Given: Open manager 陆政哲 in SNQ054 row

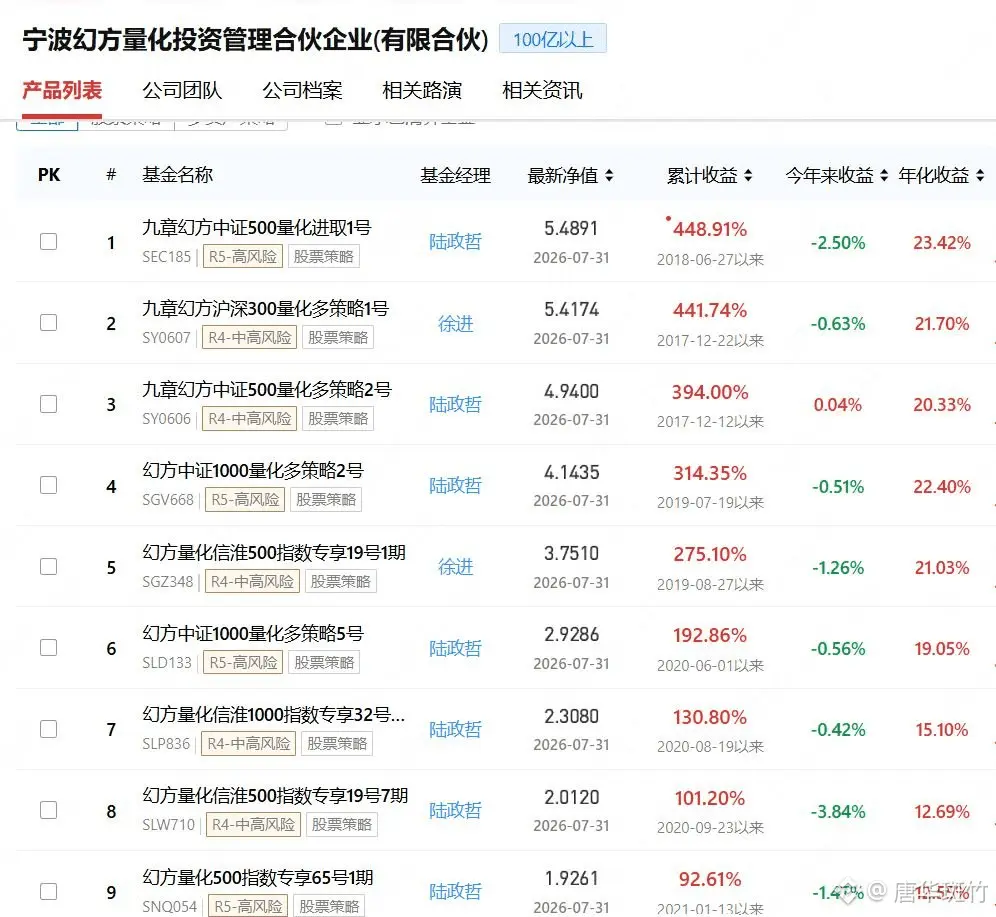Looking at the screenshot, I should point(455,892).
